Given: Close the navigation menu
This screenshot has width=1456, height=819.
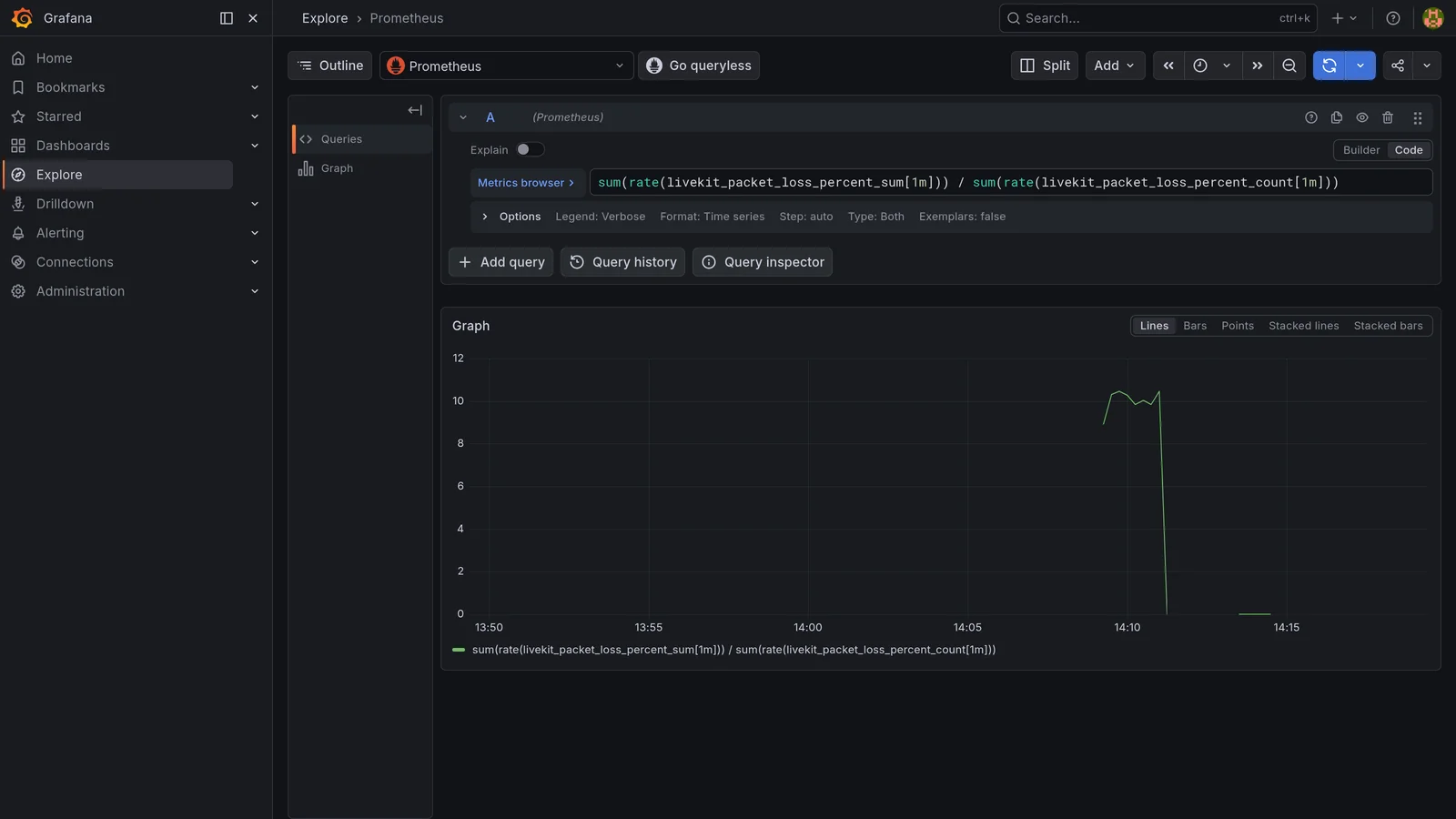Looking at the screenshot, I should pyautogui.click(x=253, y=18).
